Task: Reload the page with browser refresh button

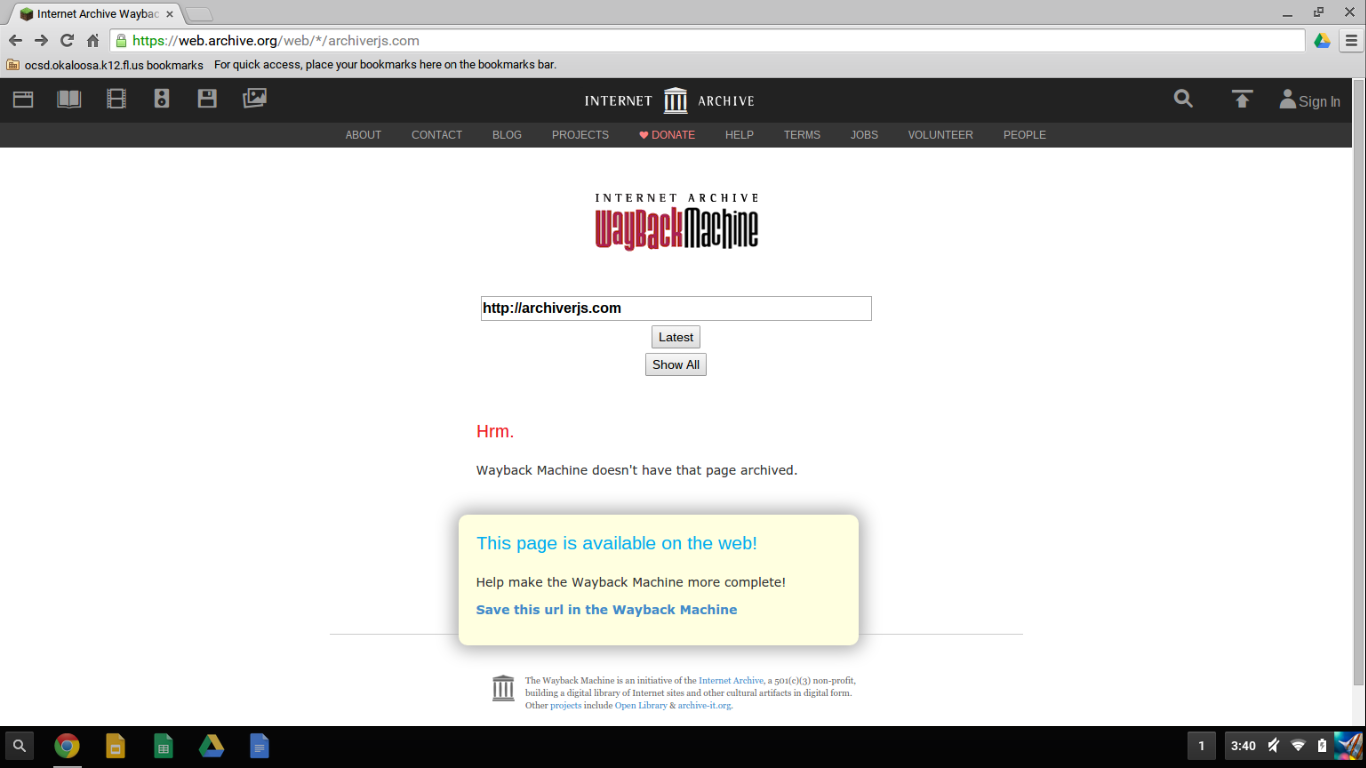Action: click(67, 41)
